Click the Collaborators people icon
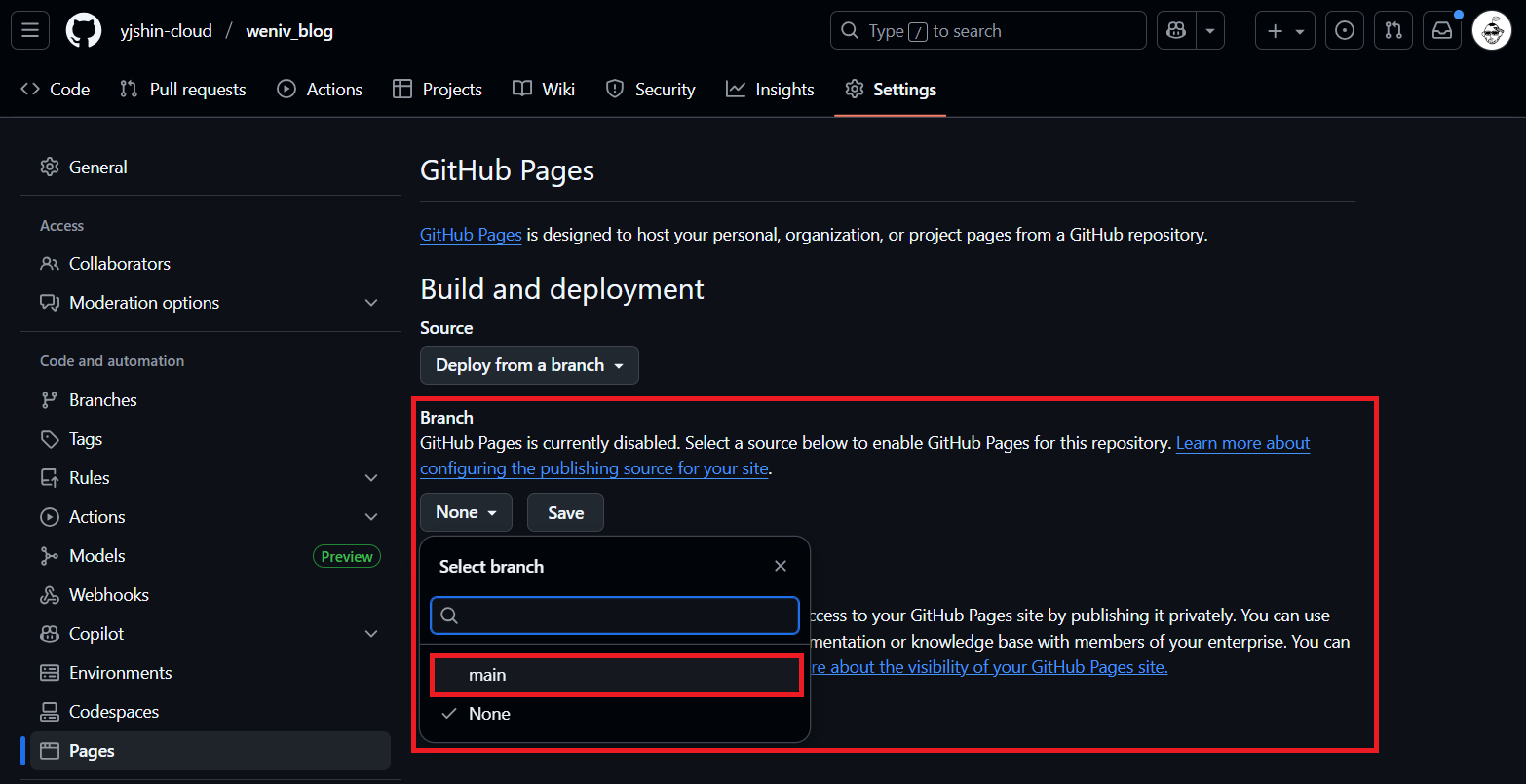Screen dimensions: 1526x784 point(50,264)
